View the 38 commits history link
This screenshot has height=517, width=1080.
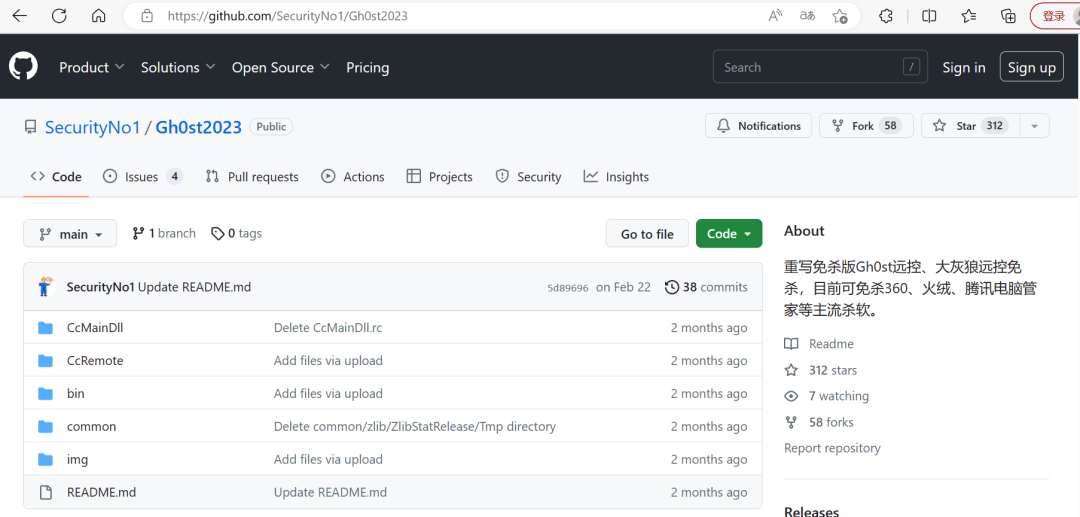[x=706, y=287]
